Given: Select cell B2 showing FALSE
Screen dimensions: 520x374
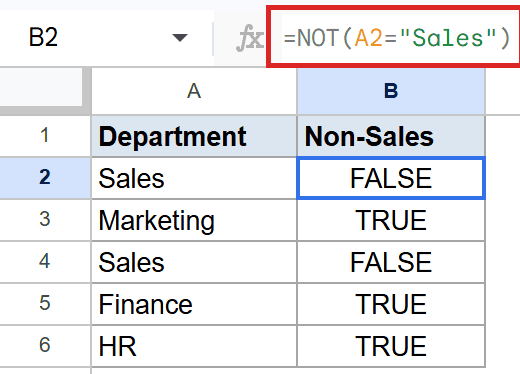Looking at the screenshot, I should coord(391,178).
